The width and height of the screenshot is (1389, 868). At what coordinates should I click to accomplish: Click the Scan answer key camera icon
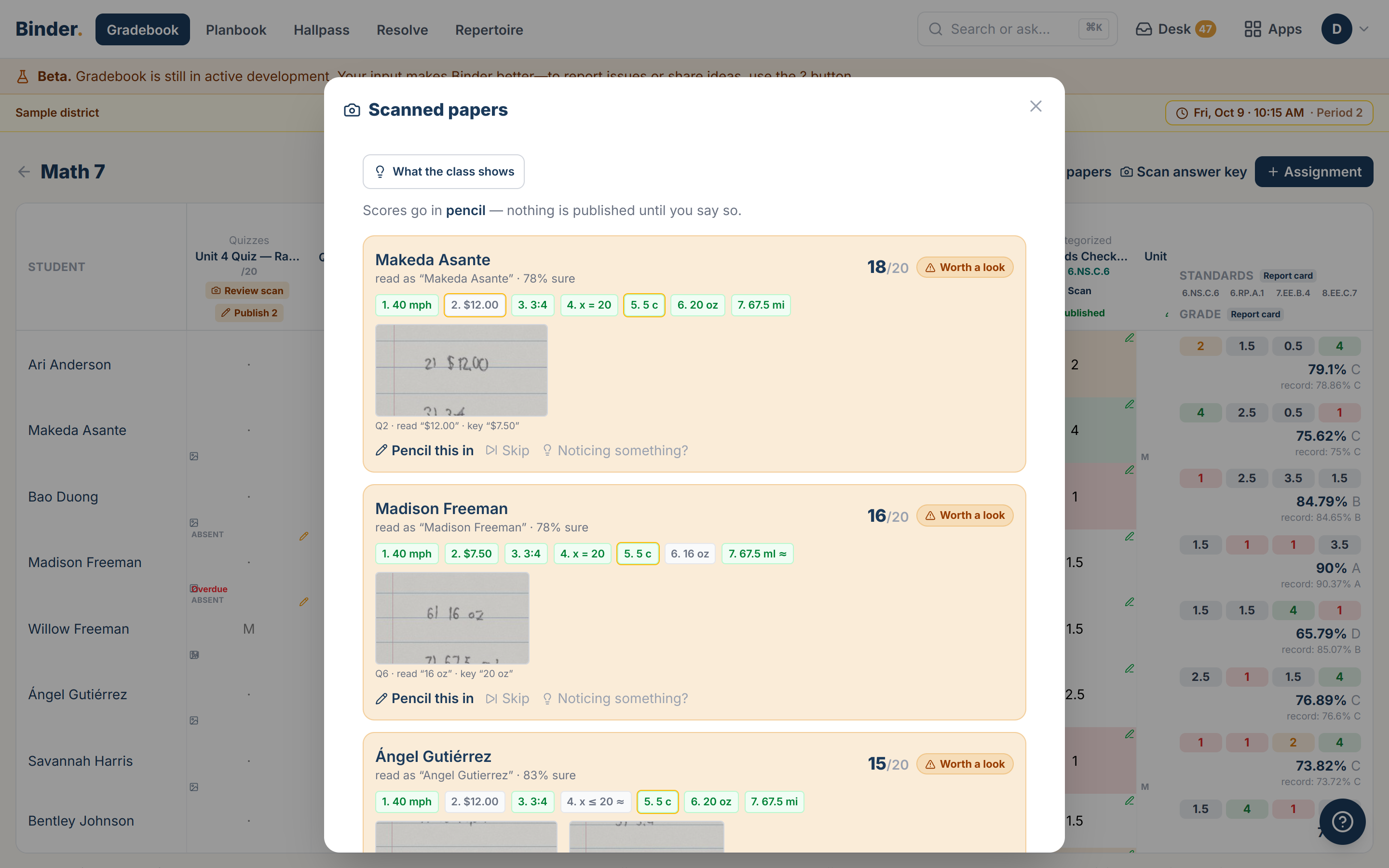(1127, 172)
